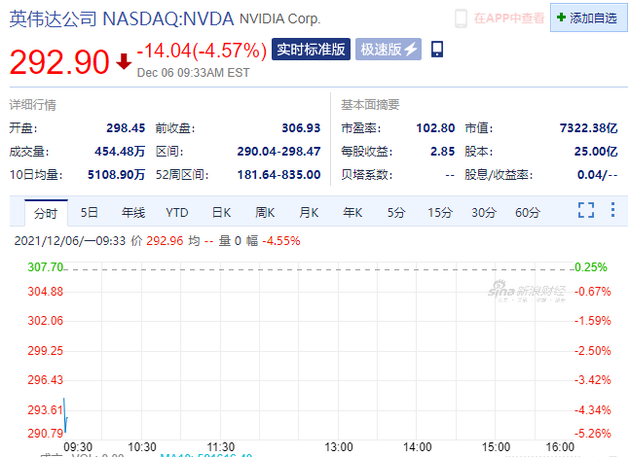630x457 pixels.
Task: Select the 60分 chart tab
Action: click(528, 212)
